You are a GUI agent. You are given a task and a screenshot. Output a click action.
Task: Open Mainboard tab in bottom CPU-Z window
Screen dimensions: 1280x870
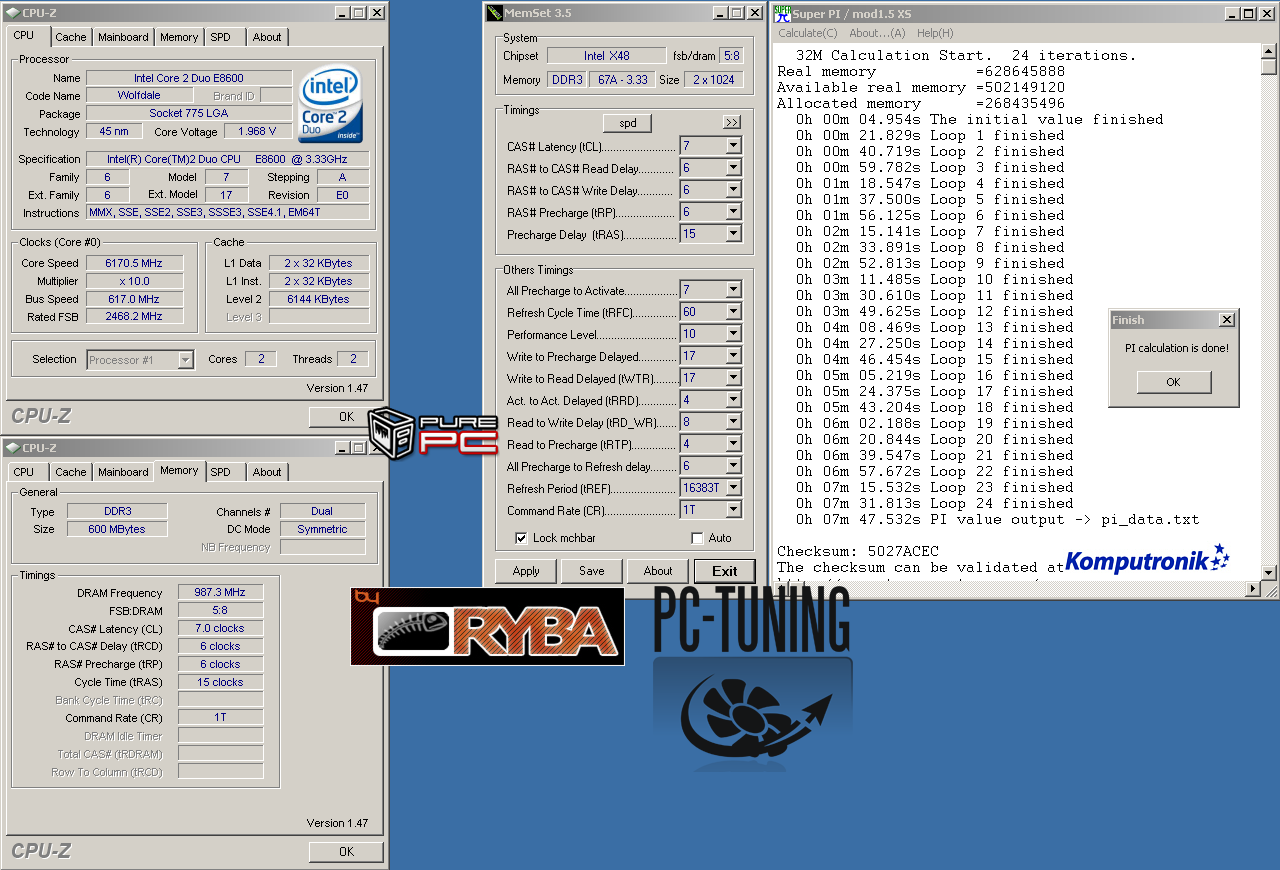click(123, 472)
